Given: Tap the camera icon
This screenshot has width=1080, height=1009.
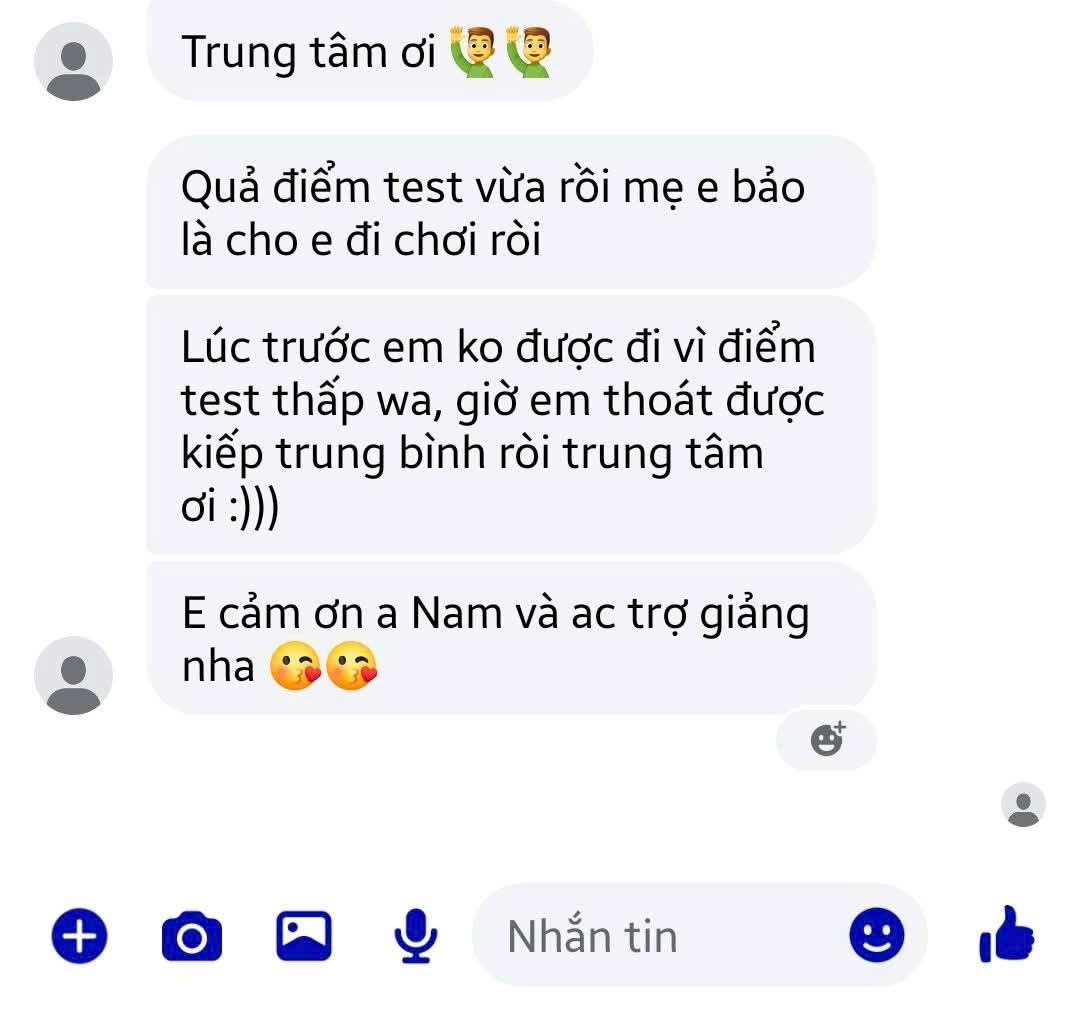Looking at the screenshot, I should click(x=191, y=936).
